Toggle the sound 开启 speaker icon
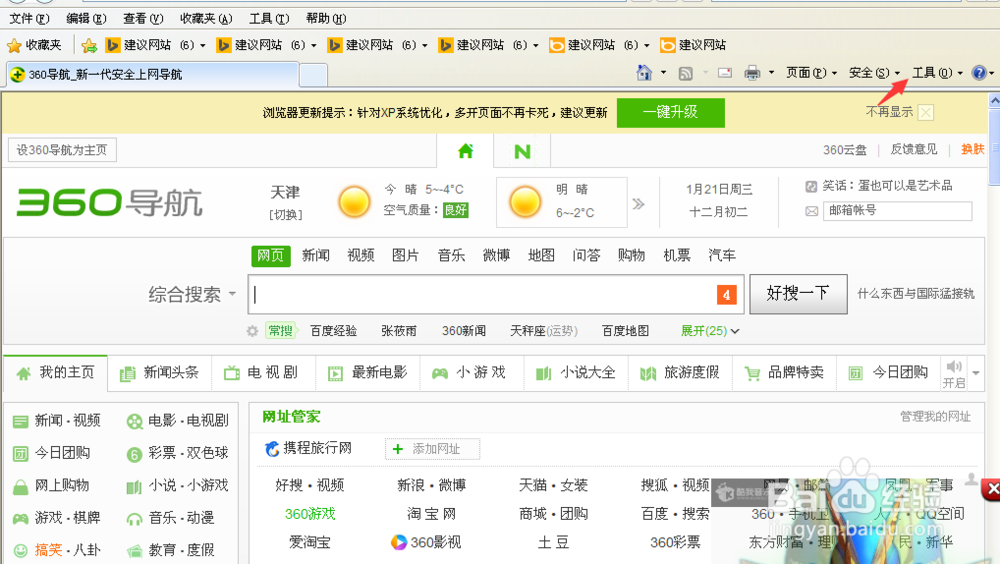The width and height of the screenshot is (1000, 564). [954, 366]
